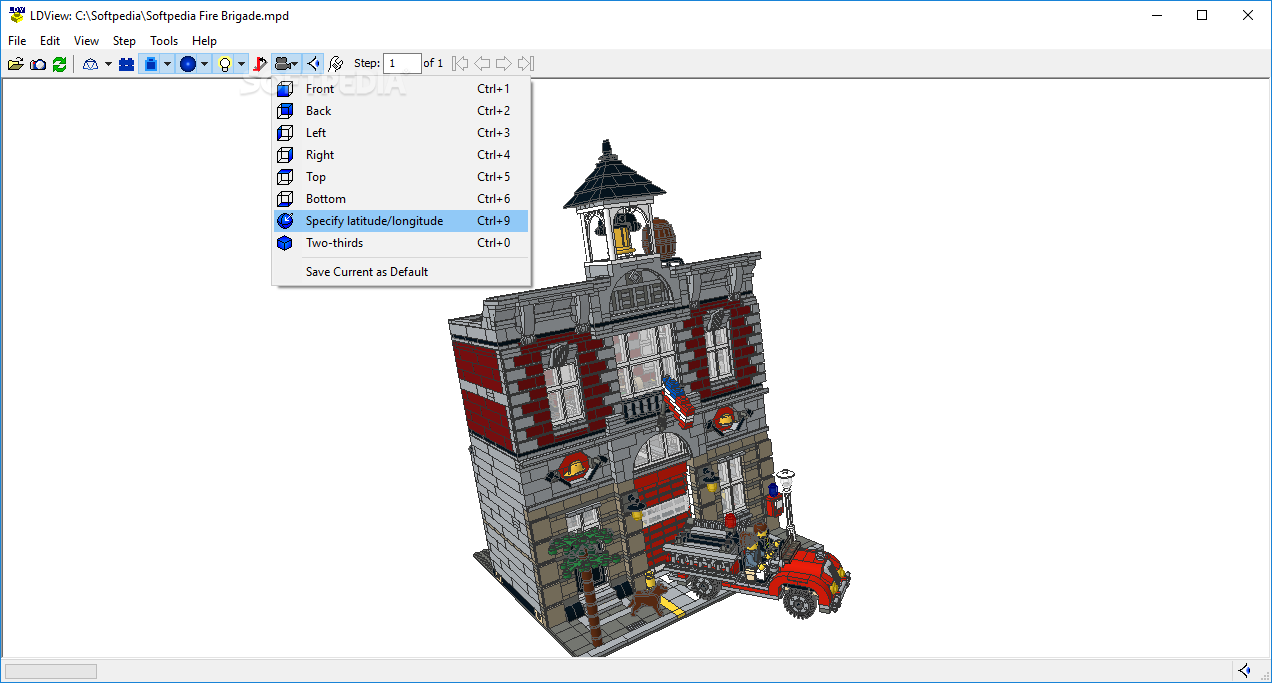Choose Bottom view from the dropdown
The width and height of the screenshot is (1272, 683).
pos(401,199)
